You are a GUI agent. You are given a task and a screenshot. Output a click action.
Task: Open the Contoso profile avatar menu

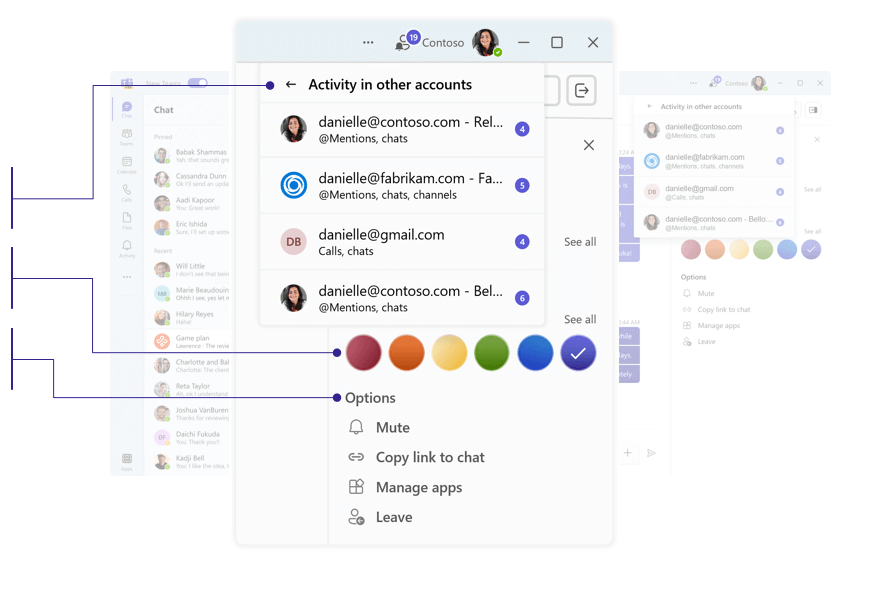point(485,43)
